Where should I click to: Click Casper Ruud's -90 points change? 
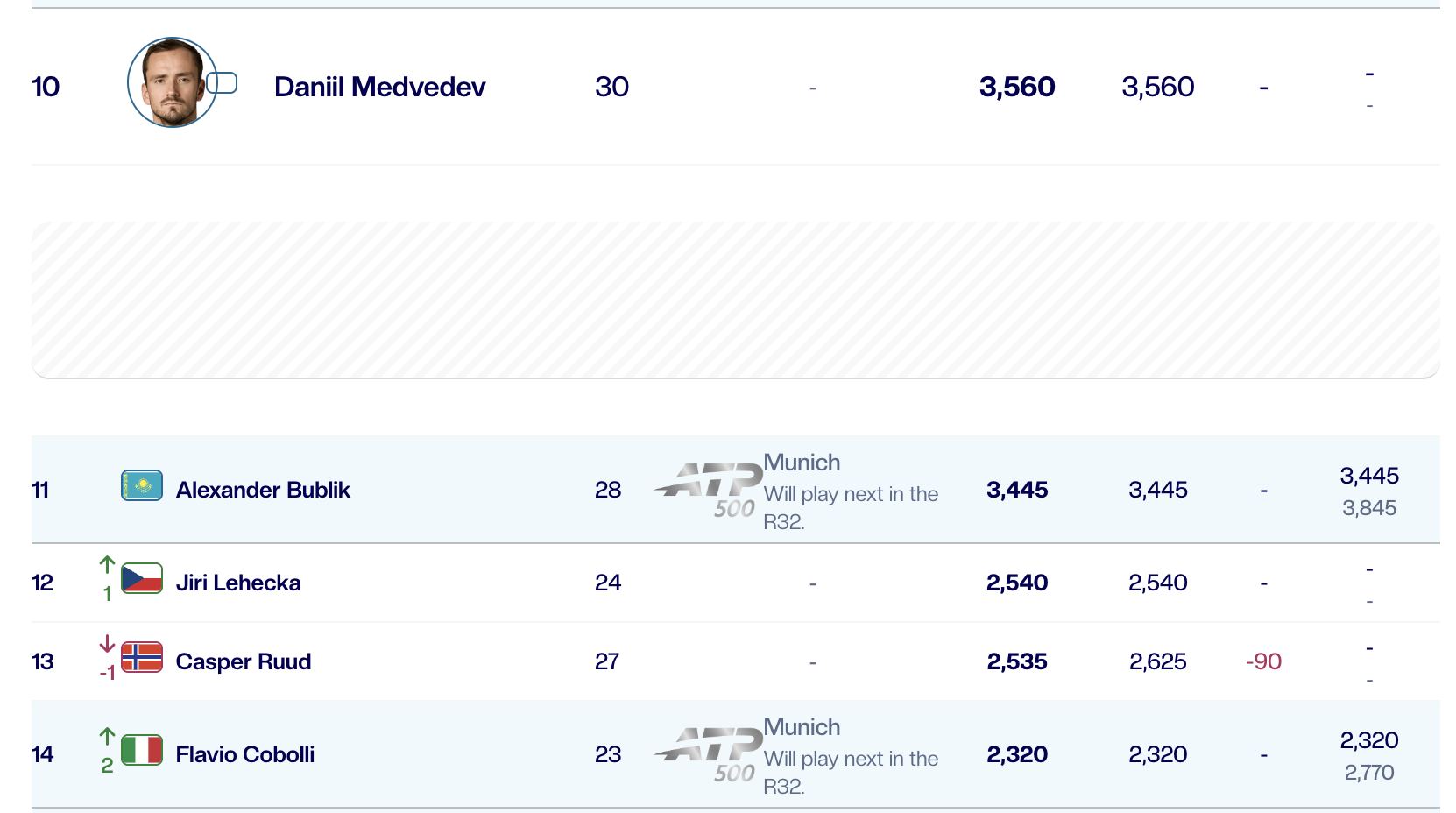coord(1263,661)
